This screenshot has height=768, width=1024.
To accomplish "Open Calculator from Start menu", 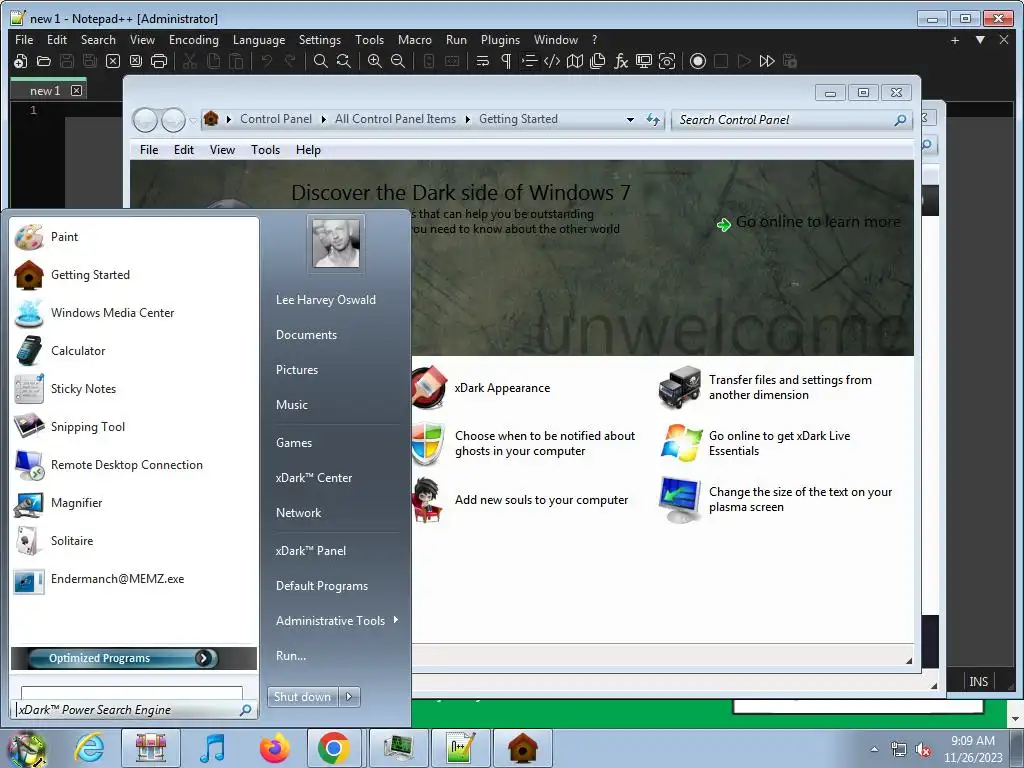I will (134, 351).
